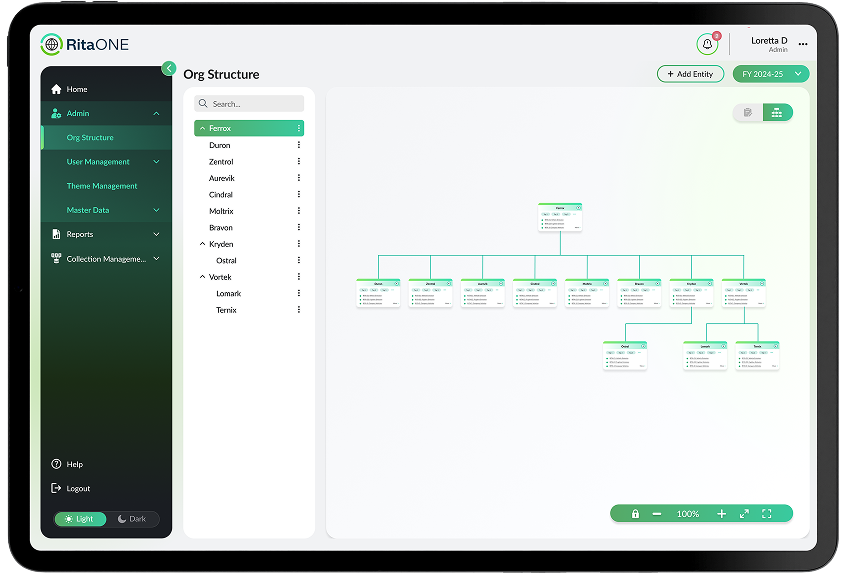The image size is (846, 573).
Task: Open the FY 2024-25 dropdown
Action: pyautogui.click(x=770, y=74)
